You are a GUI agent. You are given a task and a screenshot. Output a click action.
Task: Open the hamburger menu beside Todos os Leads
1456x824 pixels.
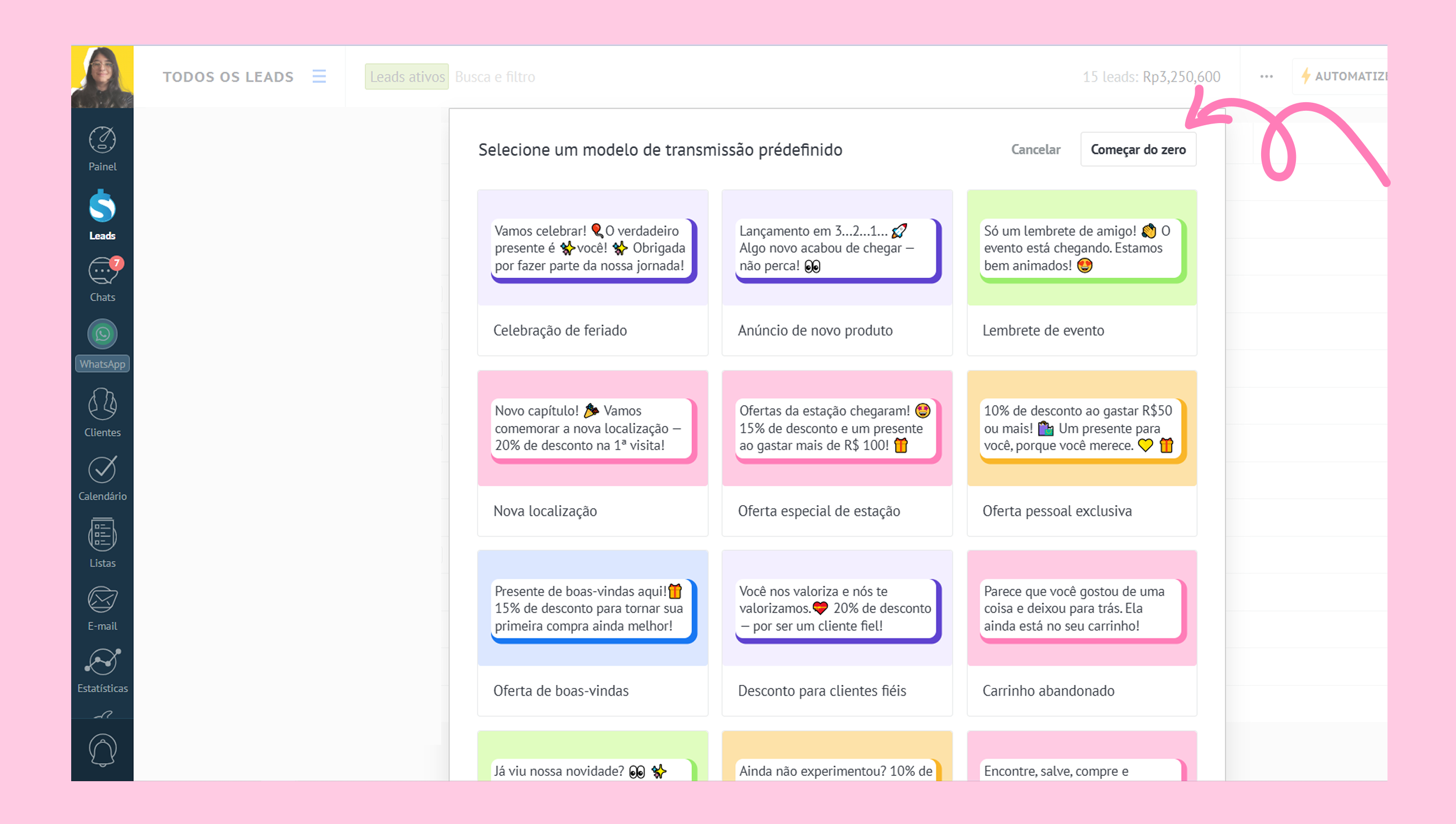click(319, 77)
